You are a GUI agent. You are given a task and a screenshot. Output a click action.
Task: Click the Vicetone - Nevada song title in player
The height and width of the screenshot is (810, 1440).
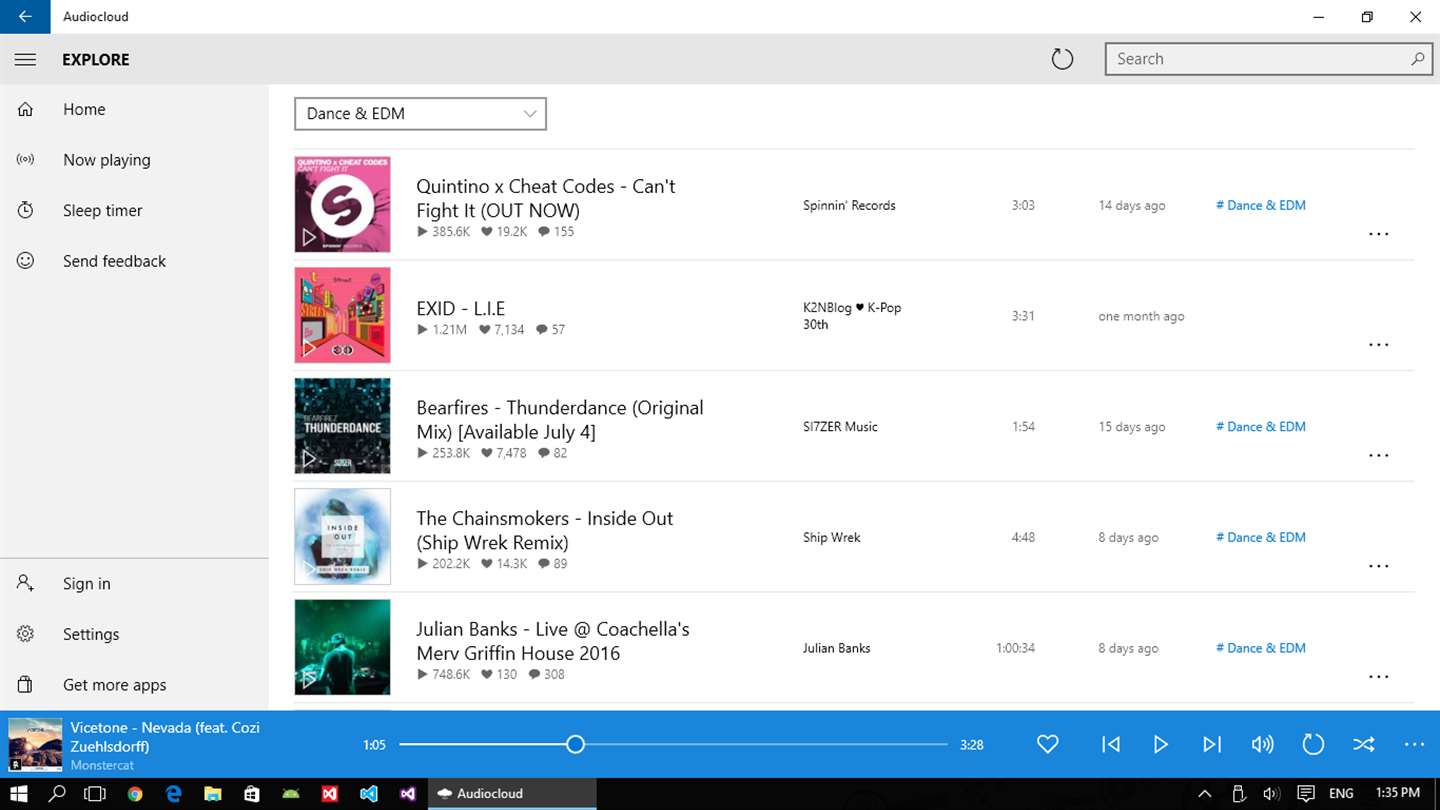click(165, 736)
